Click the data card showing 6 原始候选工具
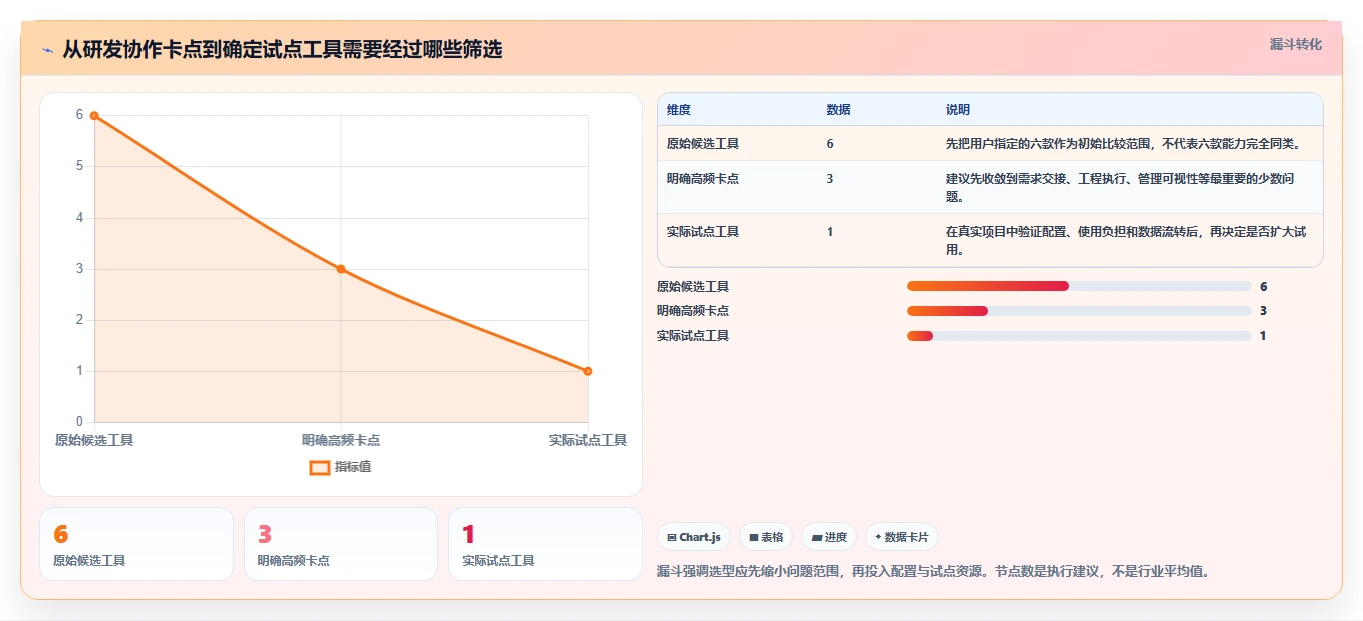Image resolution: width=1363 pixels, height=621 pixels. point(136,544)
